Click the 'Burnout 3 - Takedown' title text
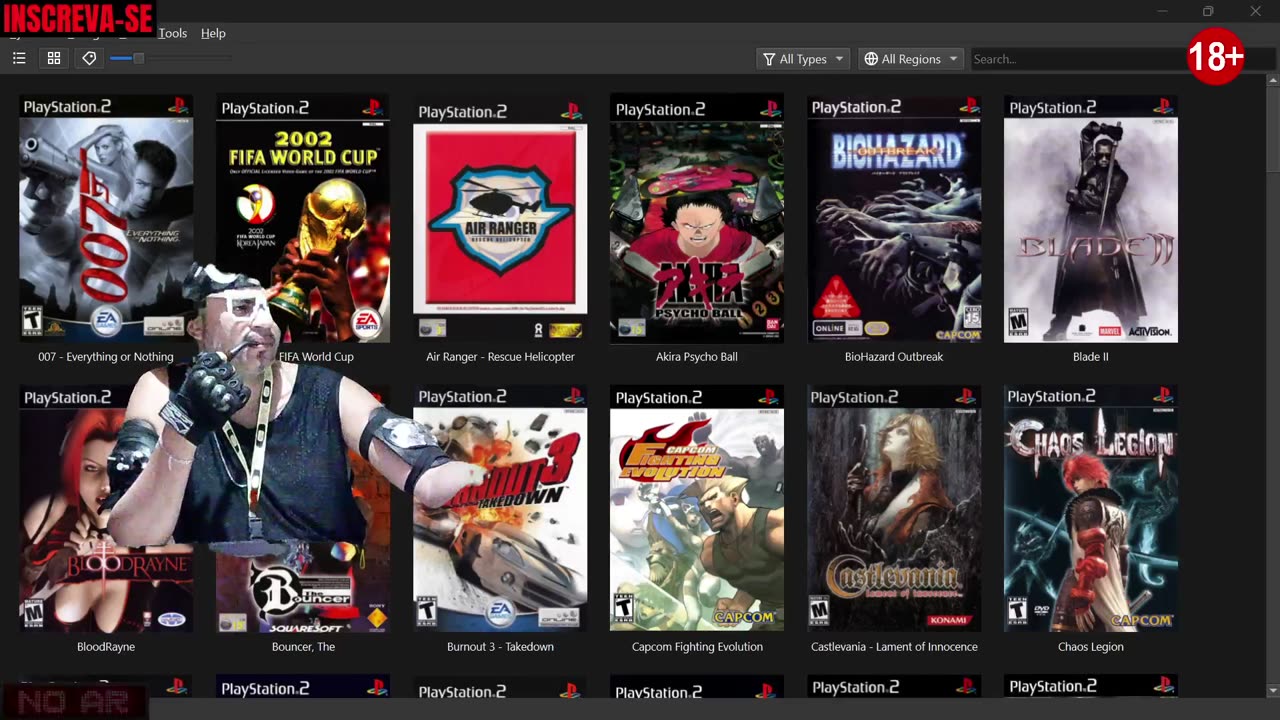 (x=500, y=647)
